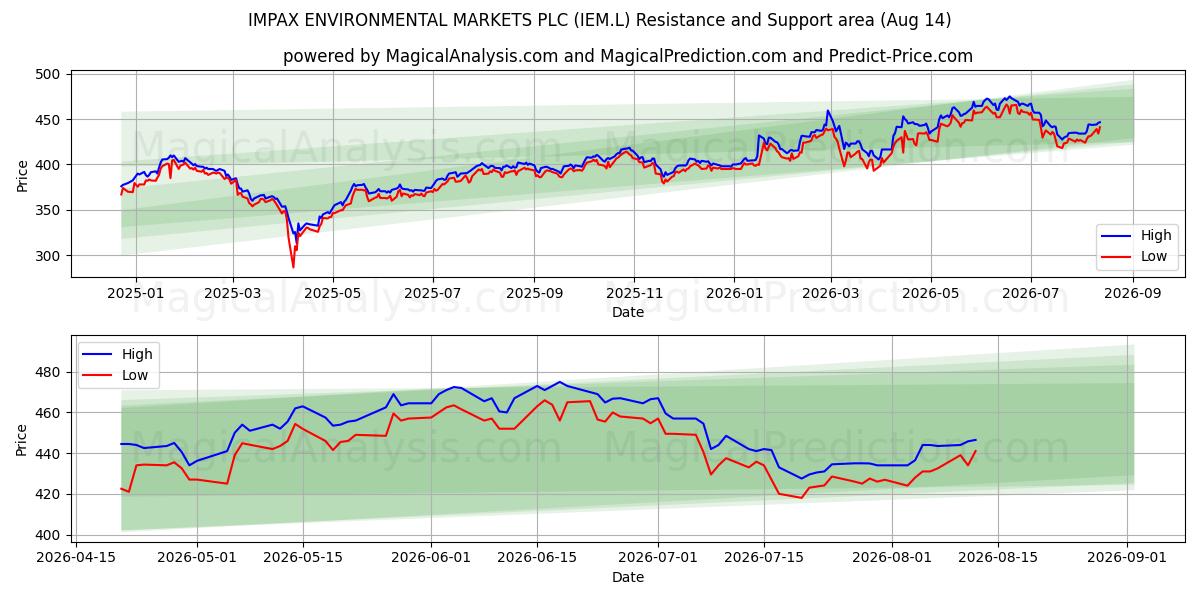Viewport: 1200px width, 600px height.
Task: Click the 2026-07-15 date tick label
Action: pyautogui.click(x=764, y=557)
